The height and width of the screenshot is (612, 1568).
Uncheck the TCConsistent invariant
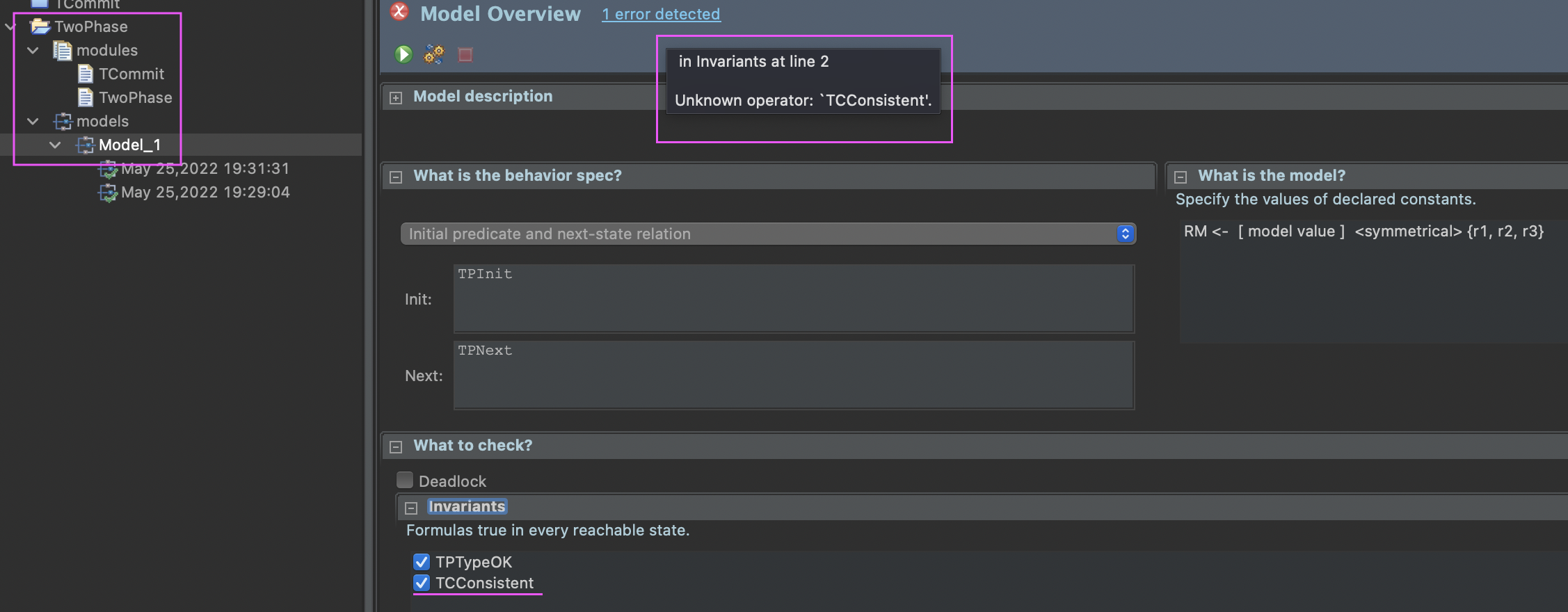(x=422, y=582)
